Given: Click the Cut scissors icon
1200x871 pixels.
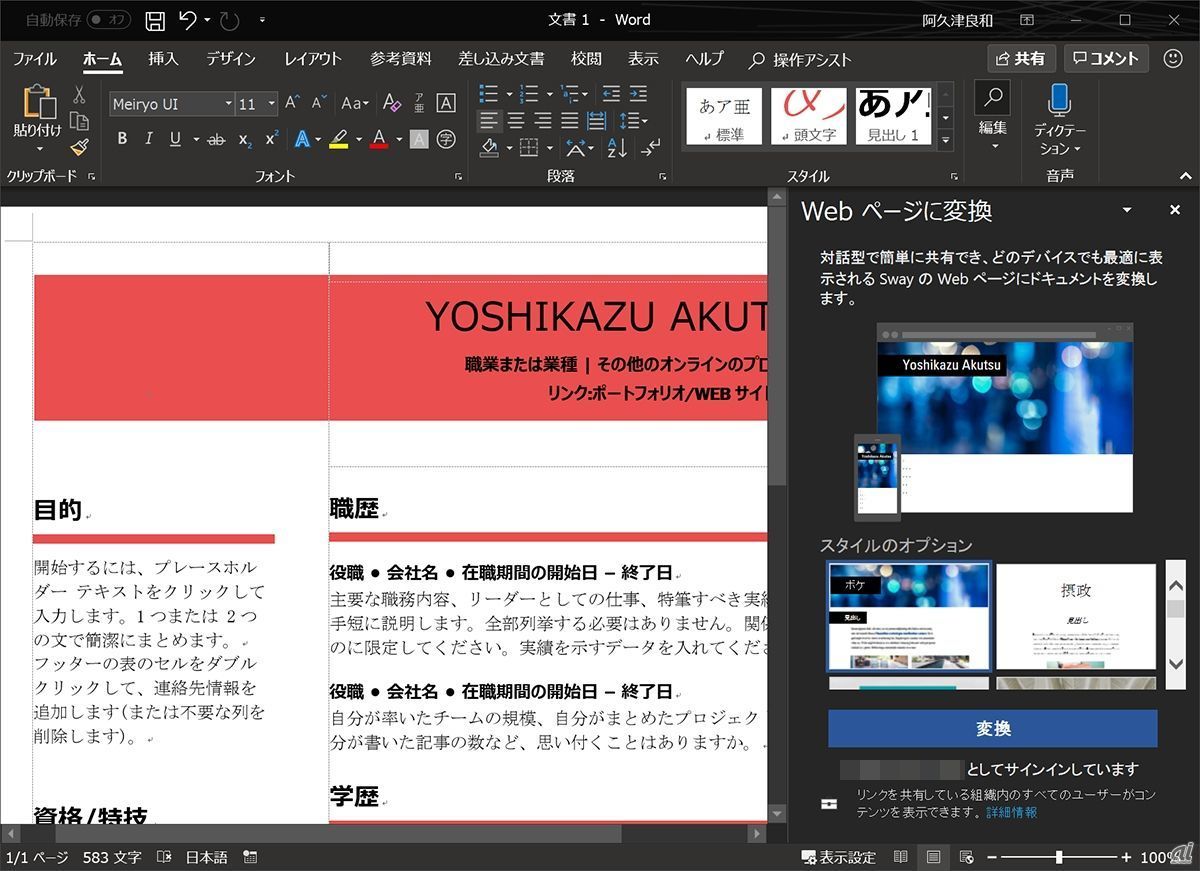Looking at the screenshot, I should click(x=79, y=95).
